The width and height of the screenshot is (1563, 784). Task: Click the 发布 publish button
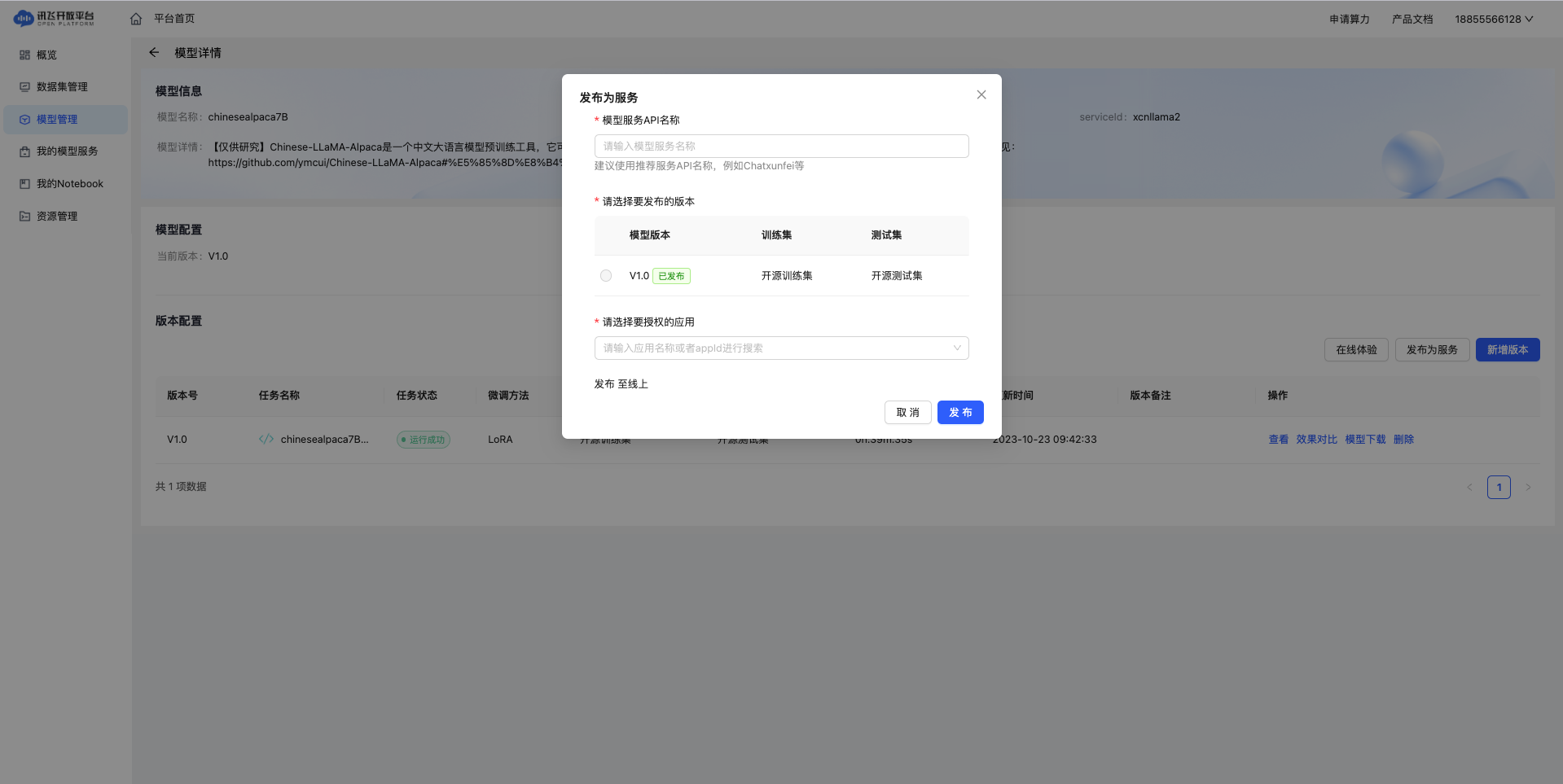click(x=960, y=413)
